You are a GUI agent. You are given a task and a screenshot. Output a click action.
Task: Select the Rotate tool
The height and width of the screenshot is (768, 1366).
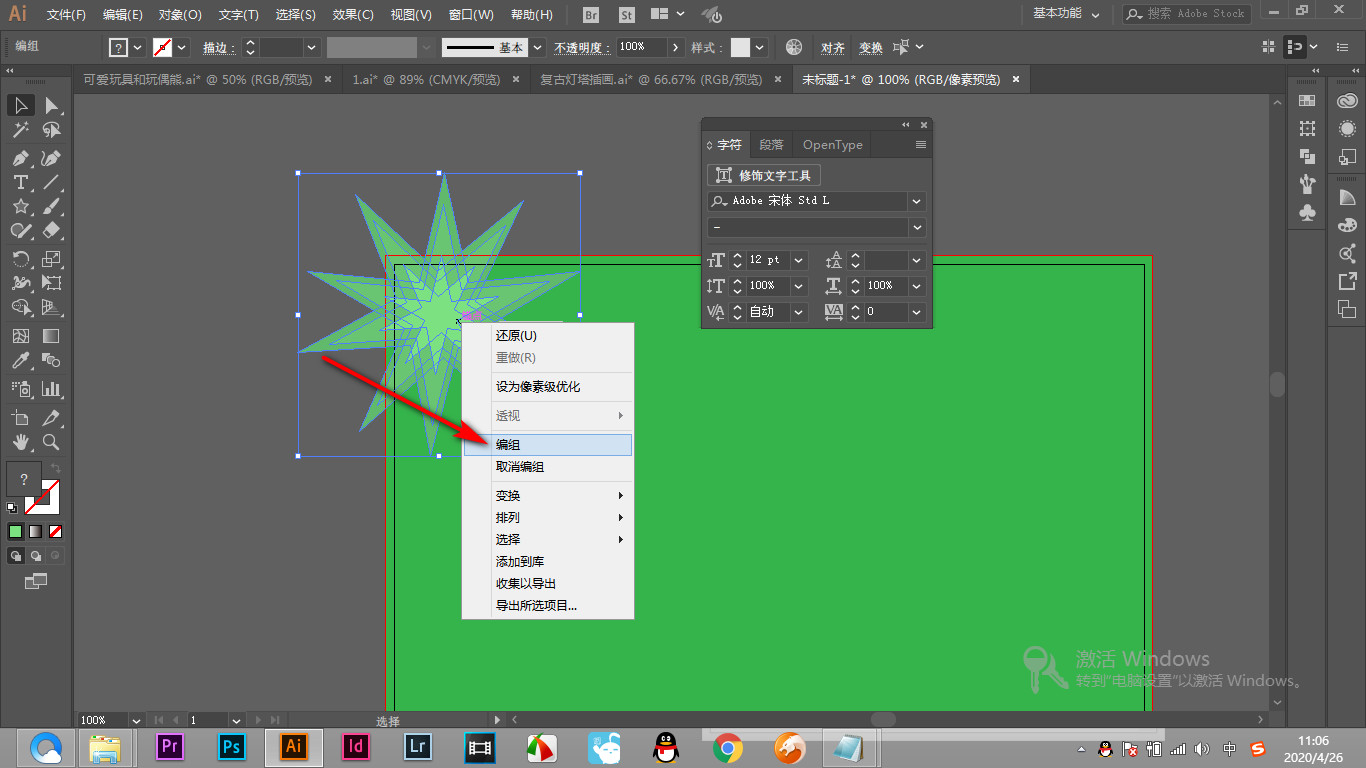(20, 259)
